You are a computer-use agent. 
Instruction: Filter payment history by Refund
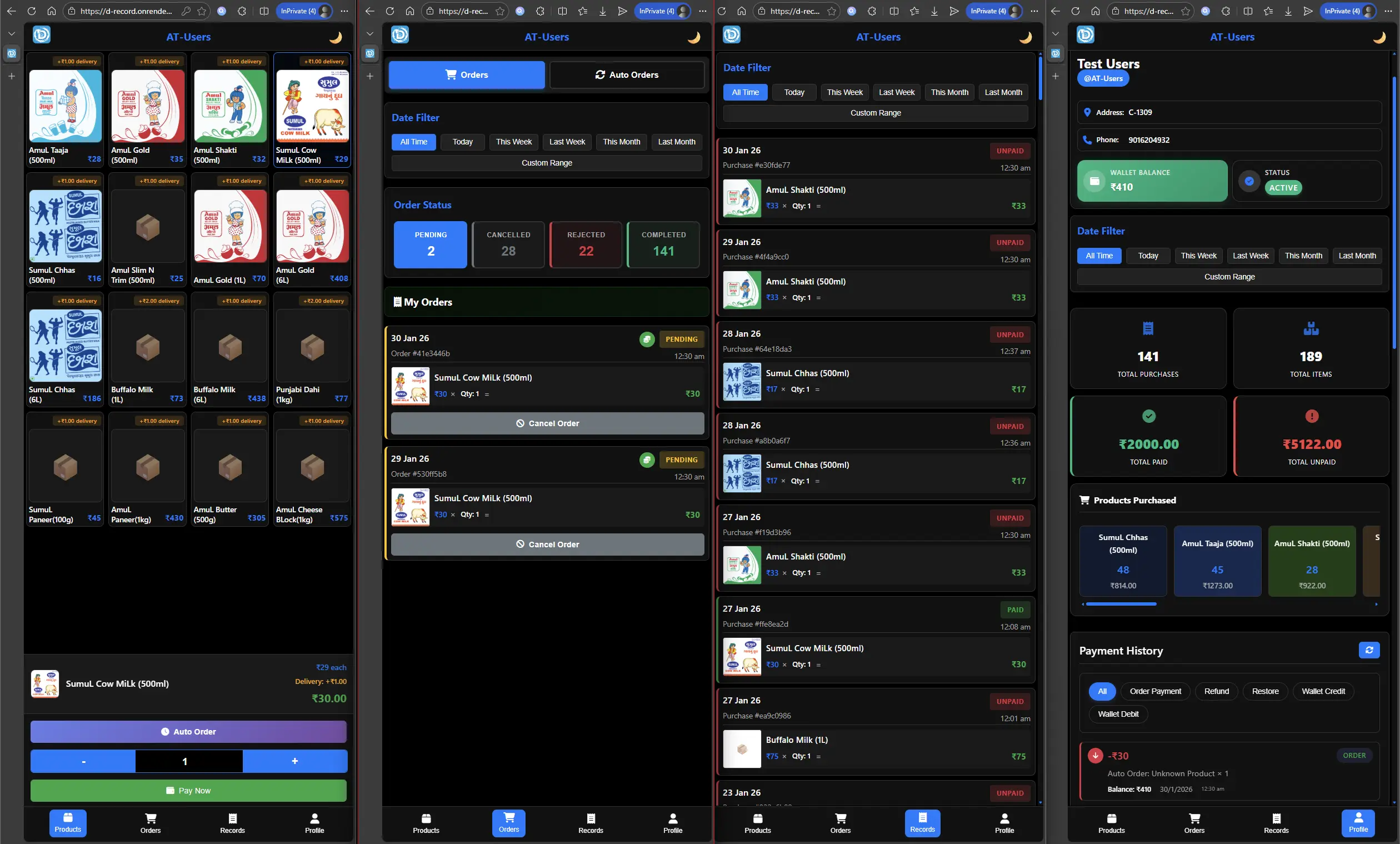pos(1217,691)
